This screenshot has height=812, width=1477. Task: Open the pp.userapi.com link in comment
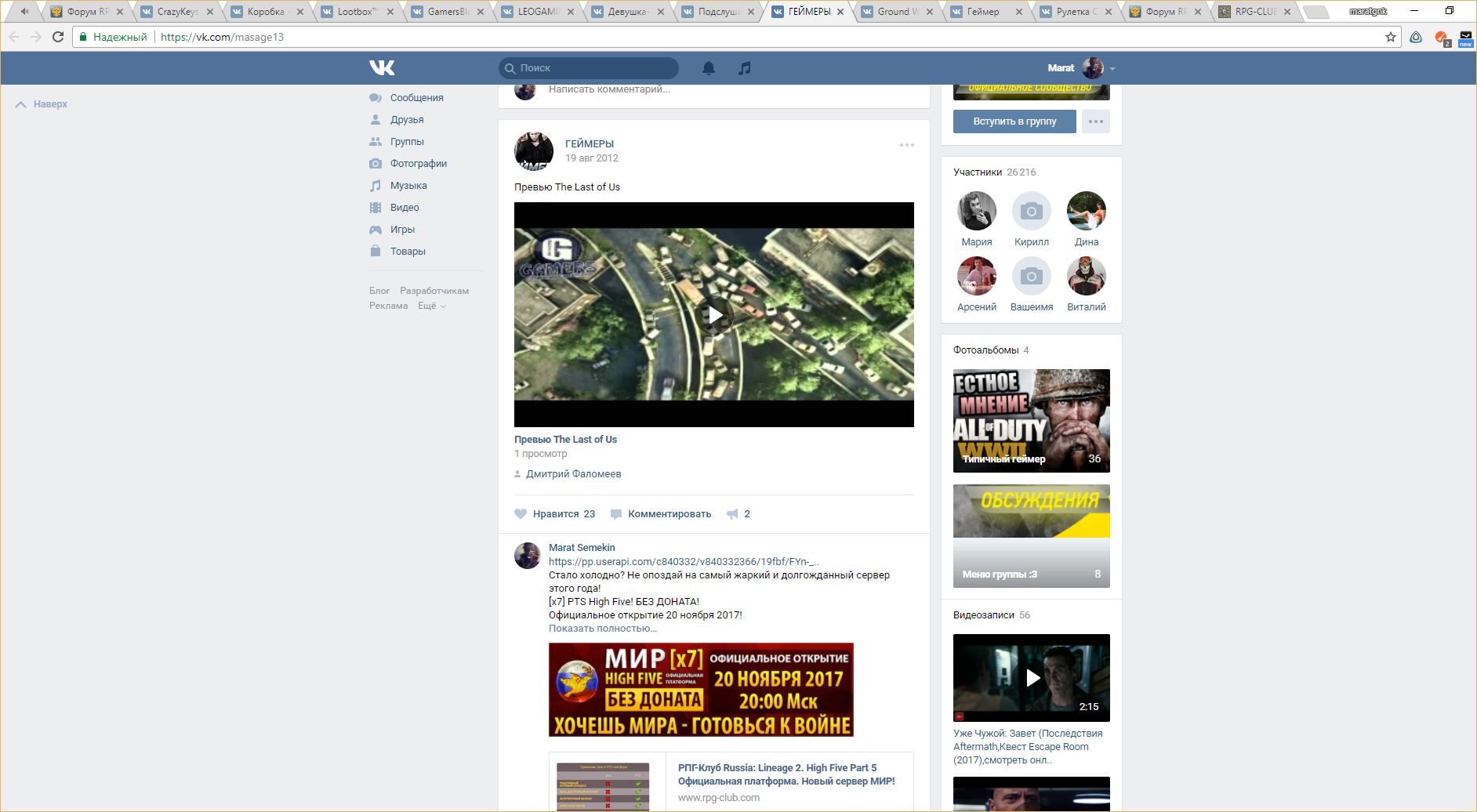(684, 562)
